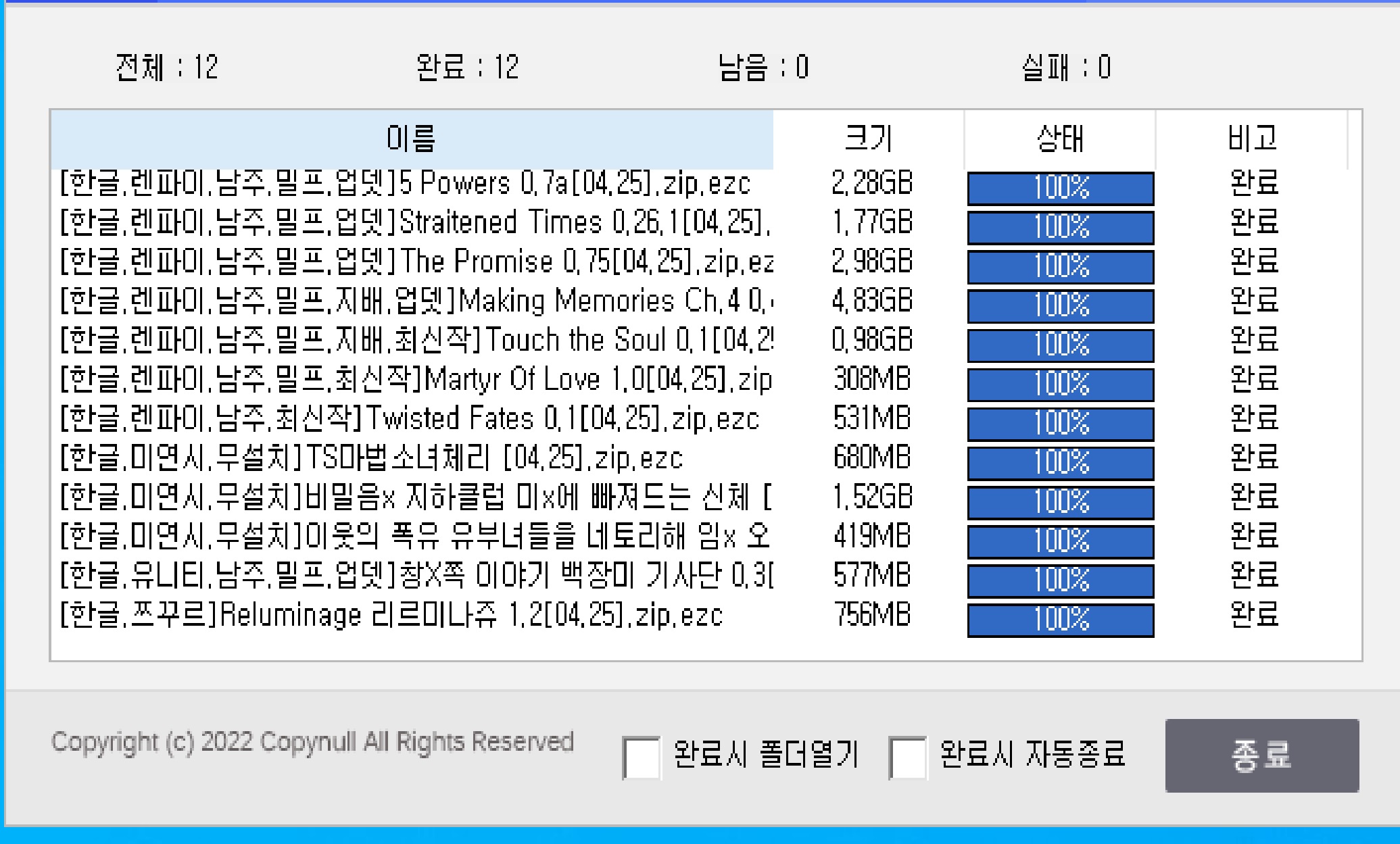
Task: Click the progress bar for the 756MB file
Action: (x=1060, y=620)
